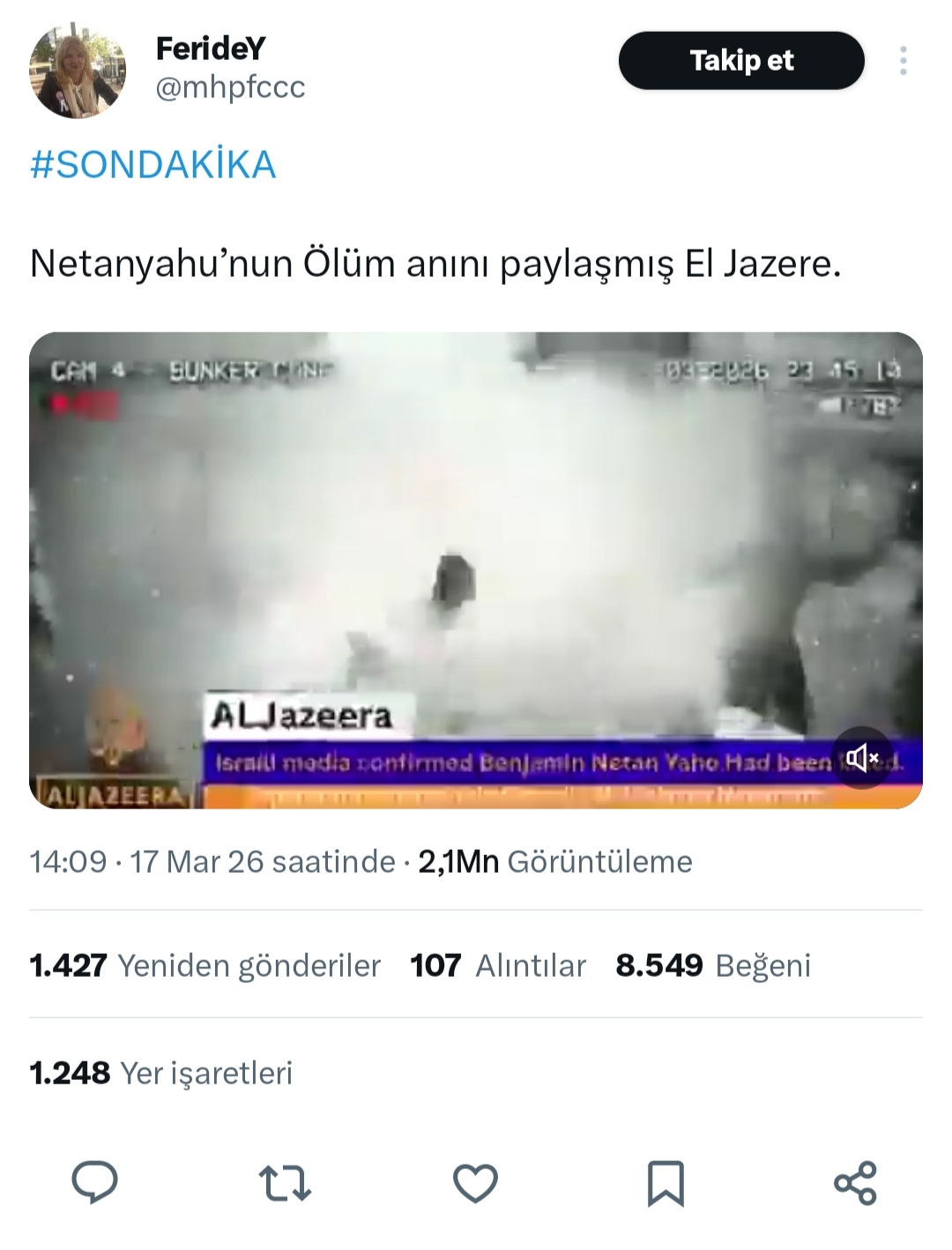Open the share icon
The height and width of the screenshot is (1250, 952).
coord(855,1183)
